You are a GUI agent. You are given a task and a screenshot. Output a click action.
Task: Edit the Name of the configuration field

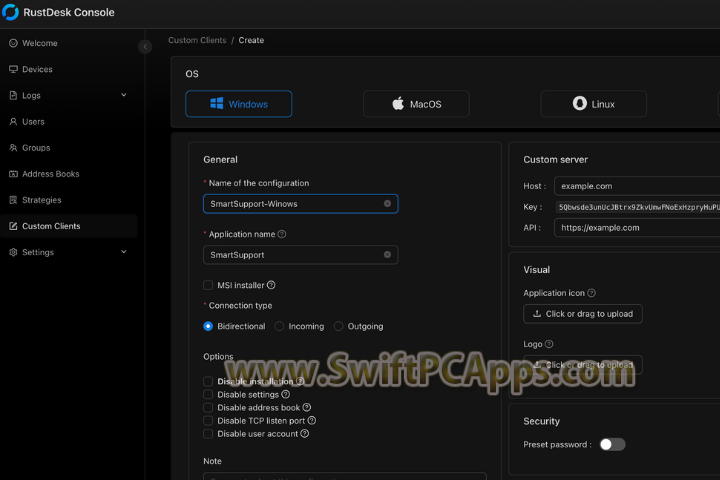[301, 204]
